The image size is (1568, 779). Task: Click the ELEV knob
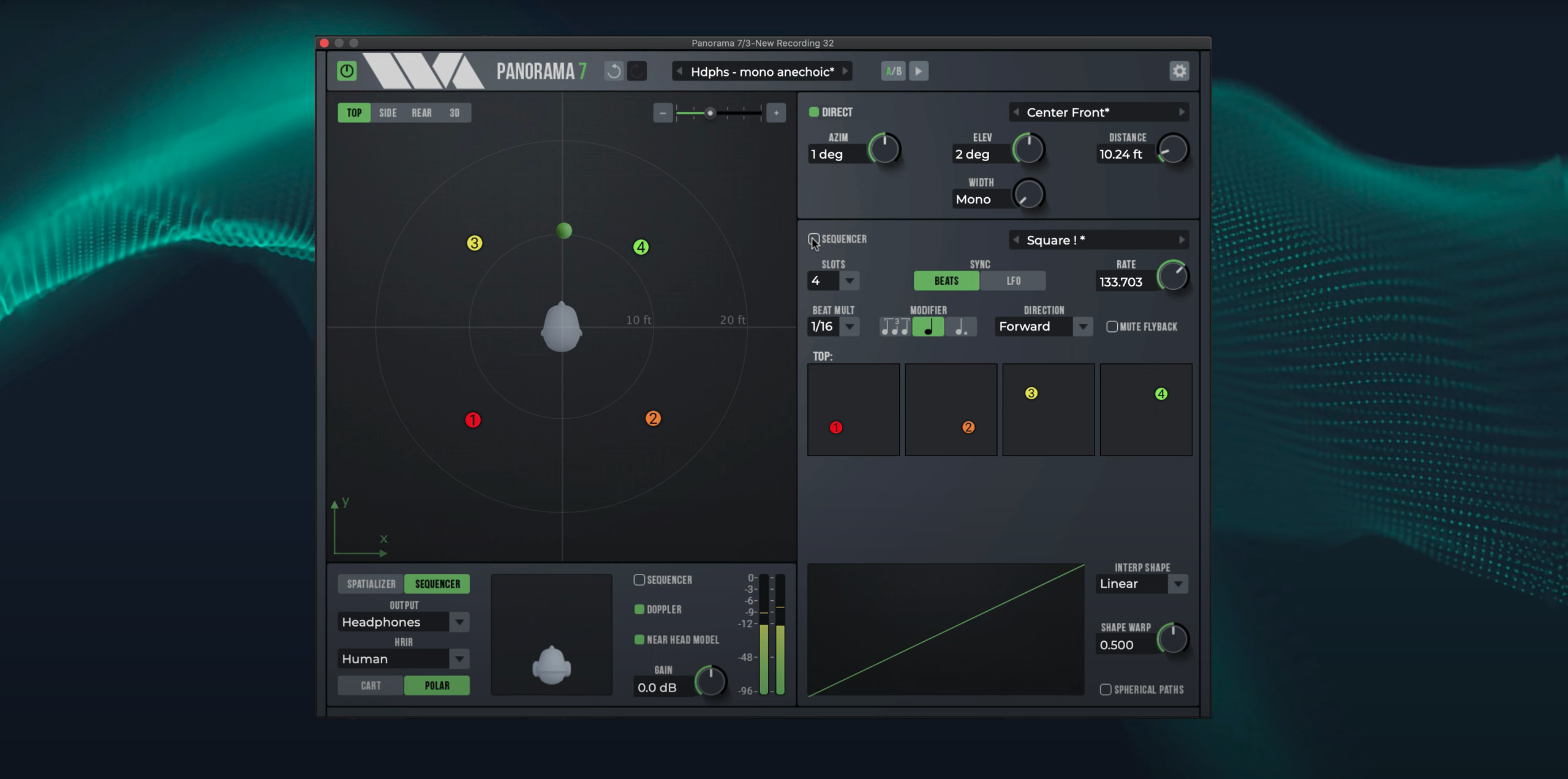click(1028, 149)
